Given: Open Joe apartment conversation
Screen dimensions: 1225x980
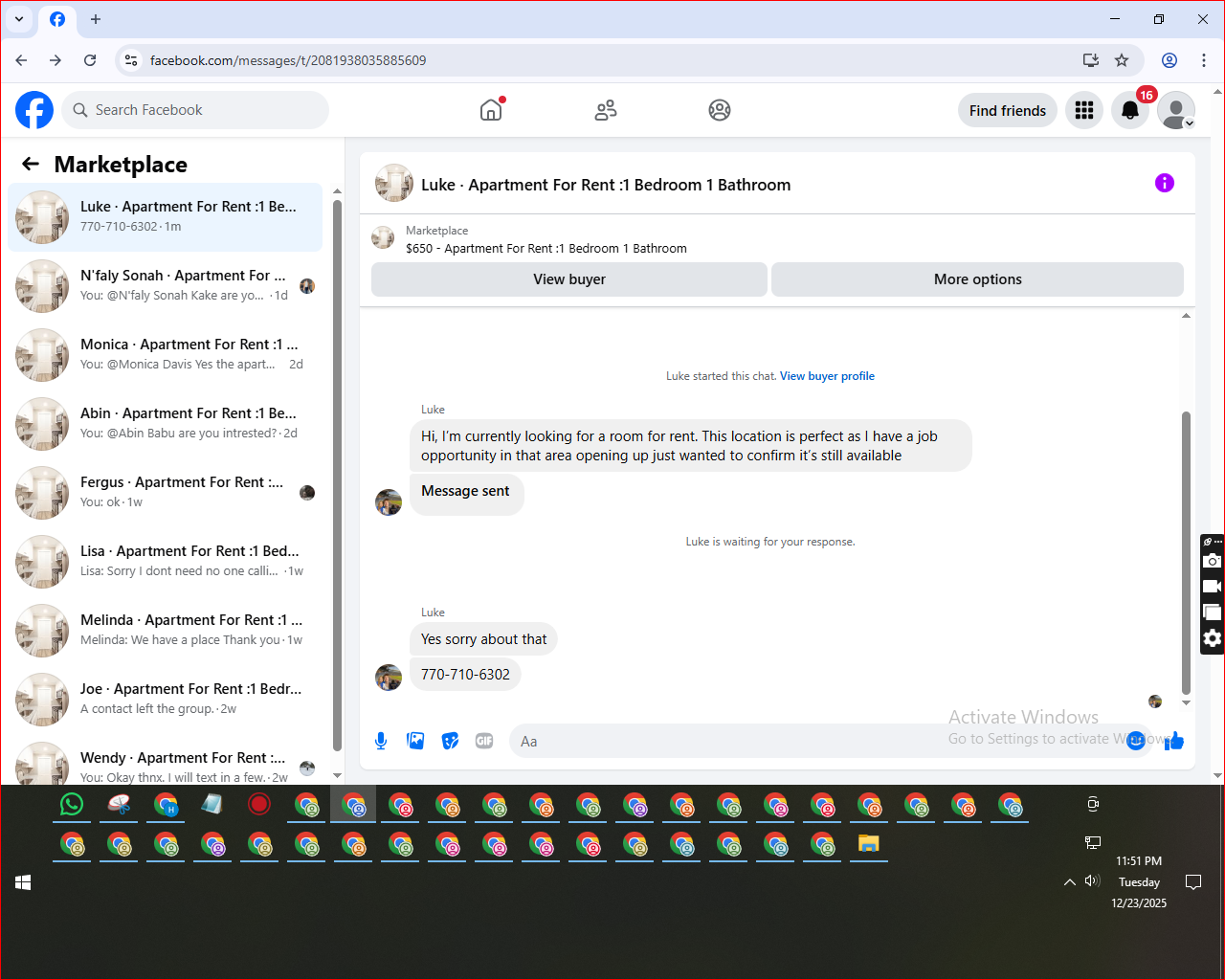Looking at the screenshot, I should [166, 700].
